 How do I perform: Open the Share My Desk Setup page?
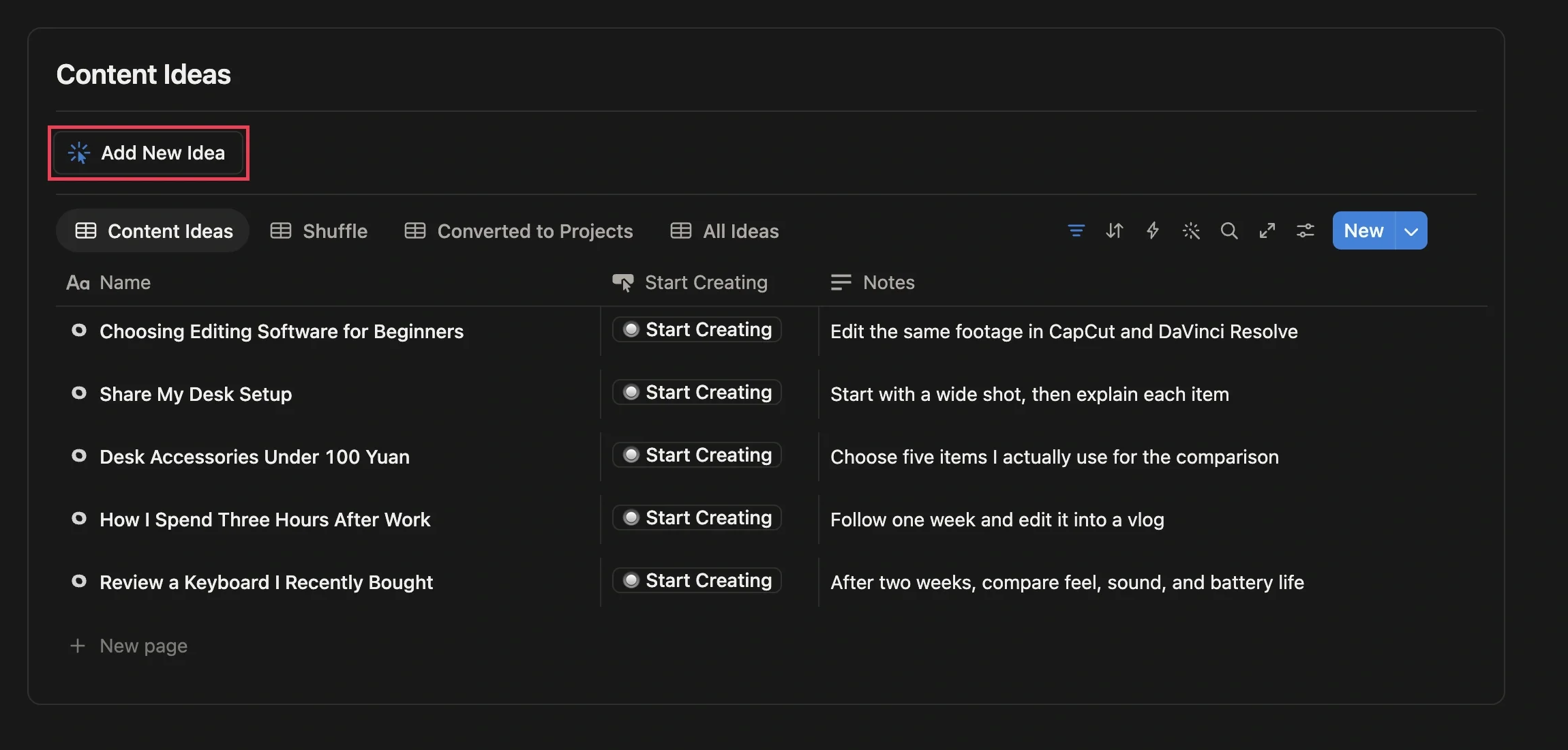click(x=196, y=394)
